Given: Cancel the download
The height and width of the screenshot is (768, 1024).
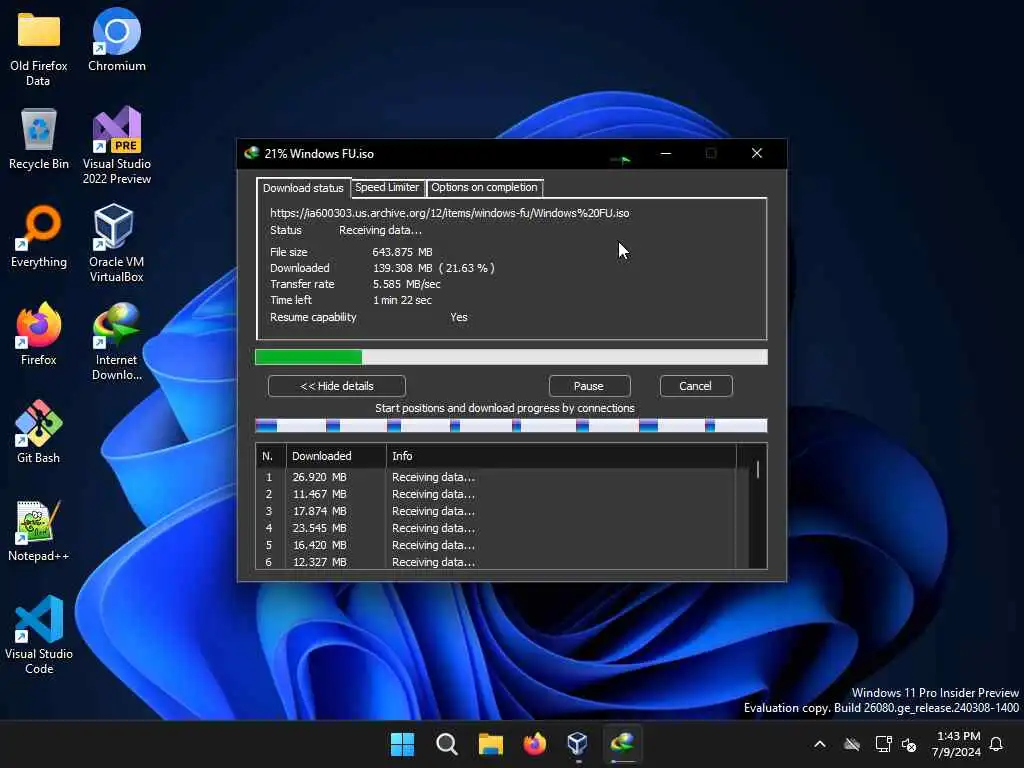Looking at the screenshot, I should click(696, 386).
